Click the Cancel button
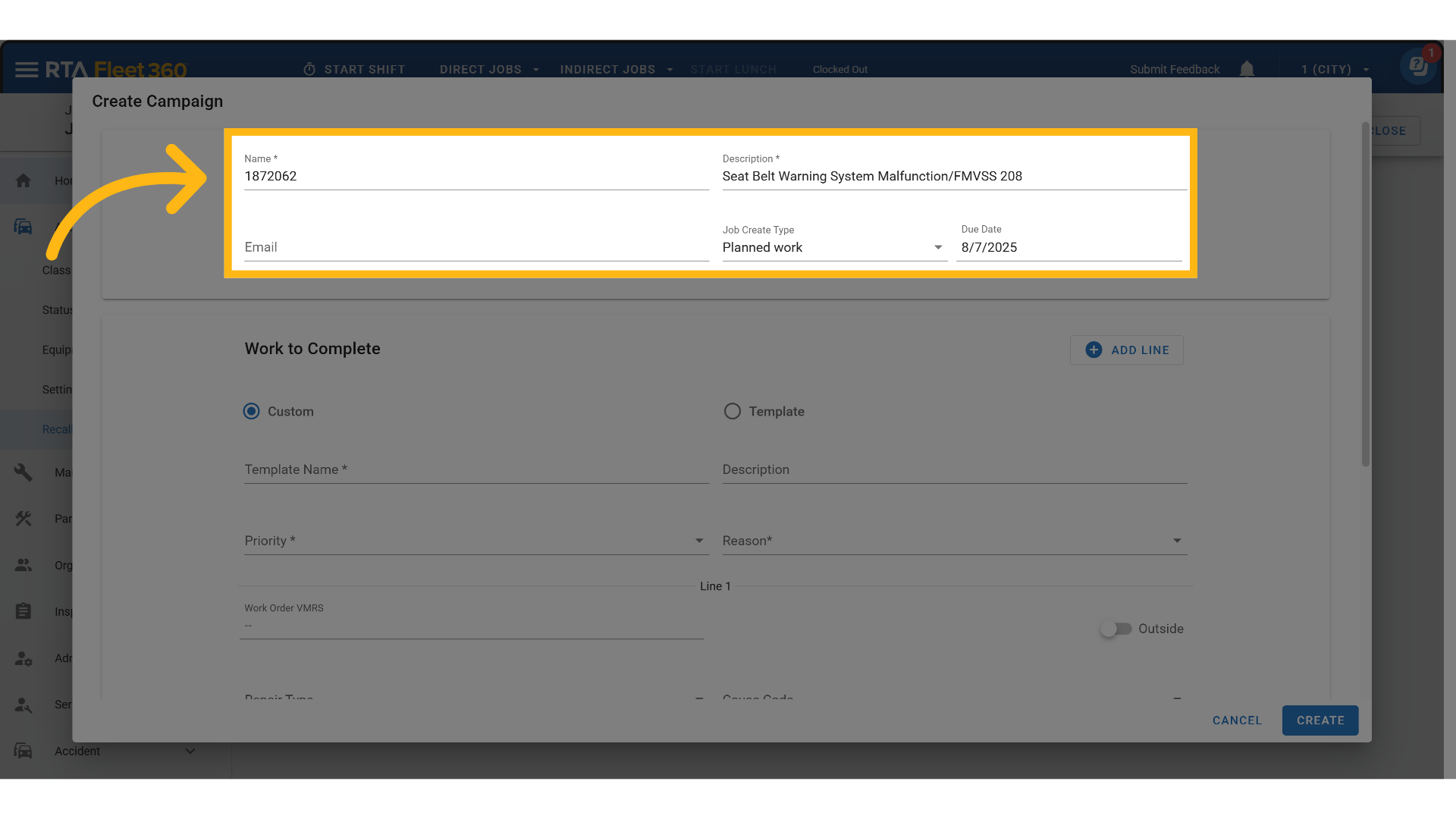1456x819 pixels. (1237, 720)
